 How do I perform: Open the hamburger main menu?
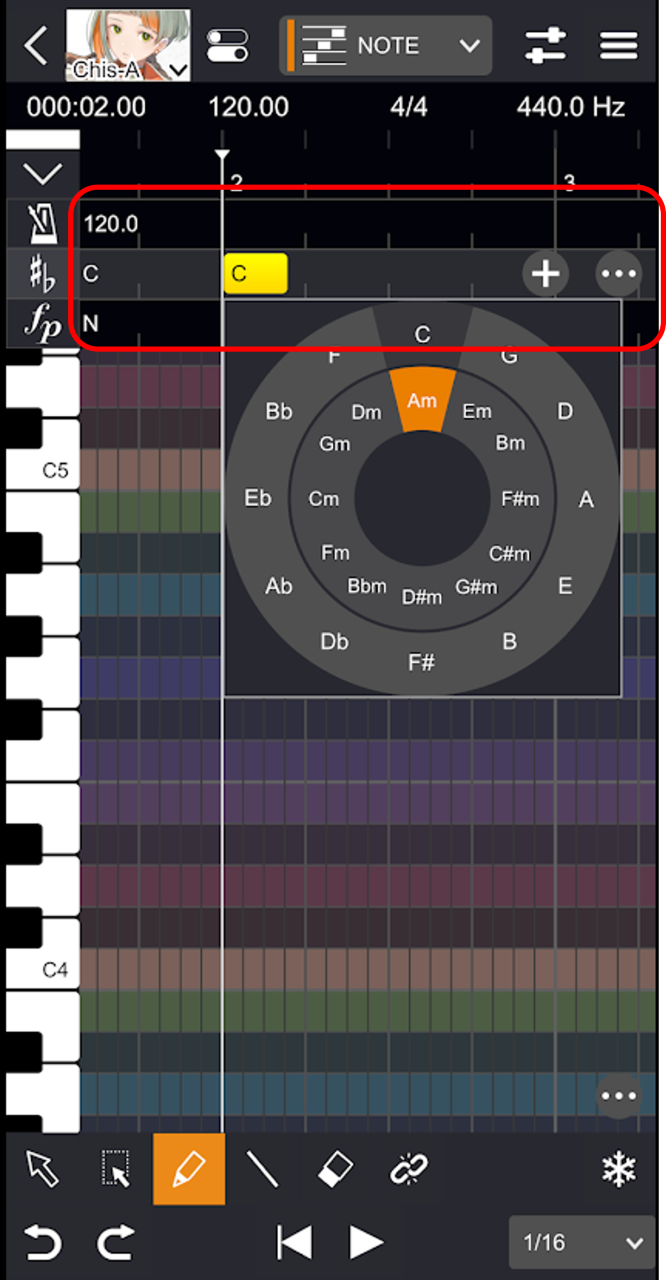619,46
